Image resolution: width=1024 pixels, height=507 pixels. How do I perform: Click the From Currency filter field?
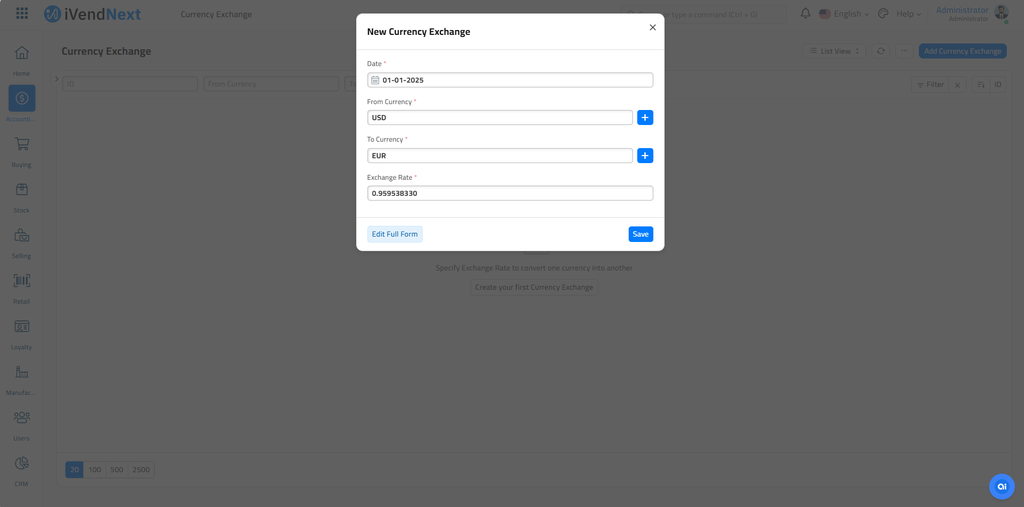point(271,84)
